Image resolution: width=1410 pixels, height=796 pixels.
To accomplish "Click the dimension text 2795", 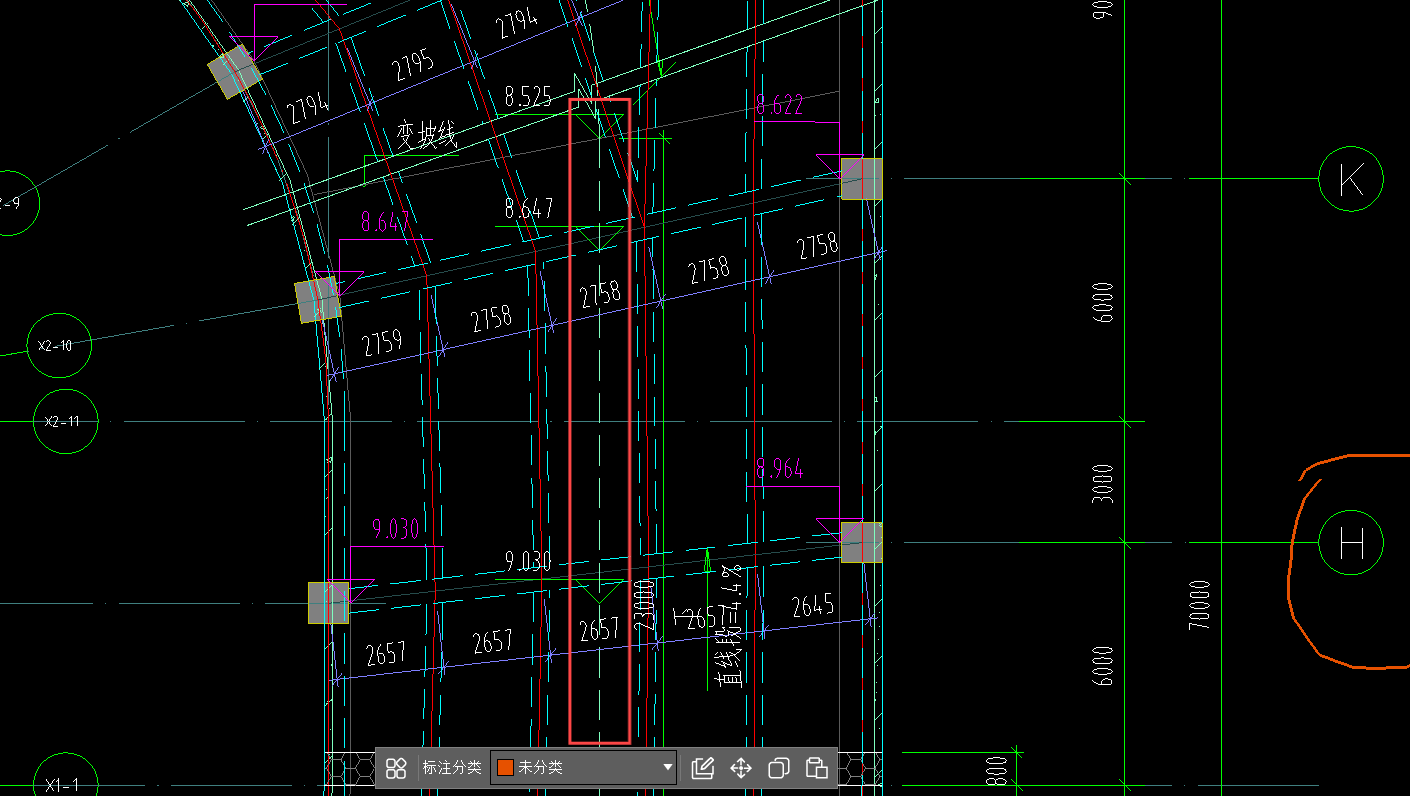I will [x=413, y=66].
